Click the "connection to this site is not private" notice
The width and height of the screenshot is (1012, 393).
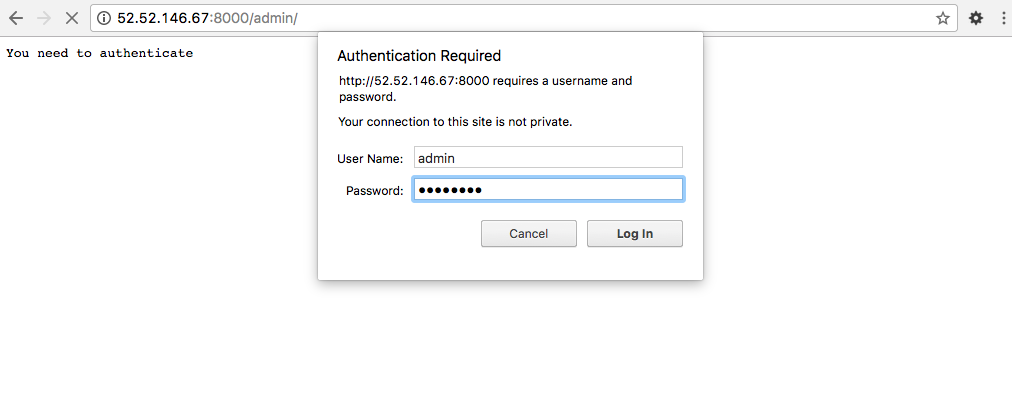click(x=469, y=121)
